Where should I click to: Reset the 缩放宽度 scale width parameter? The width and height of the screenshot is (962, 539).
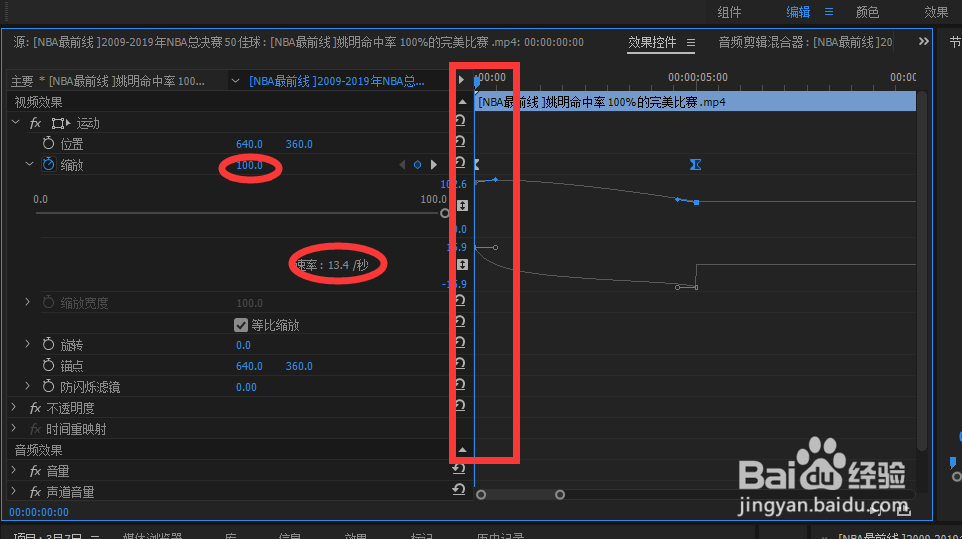[460, 300]
